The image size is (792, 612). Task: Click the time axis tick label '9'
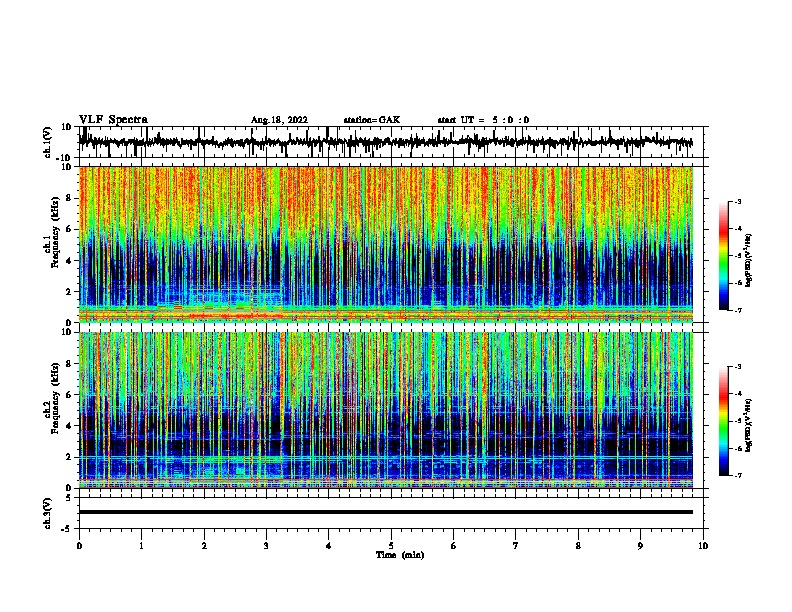(x=640, y=546)
